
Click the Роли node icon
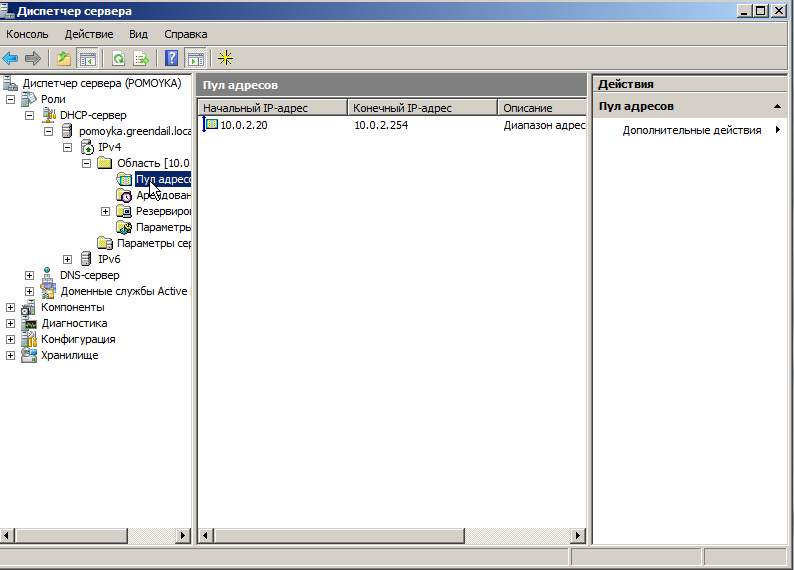(x=29, y=99)
